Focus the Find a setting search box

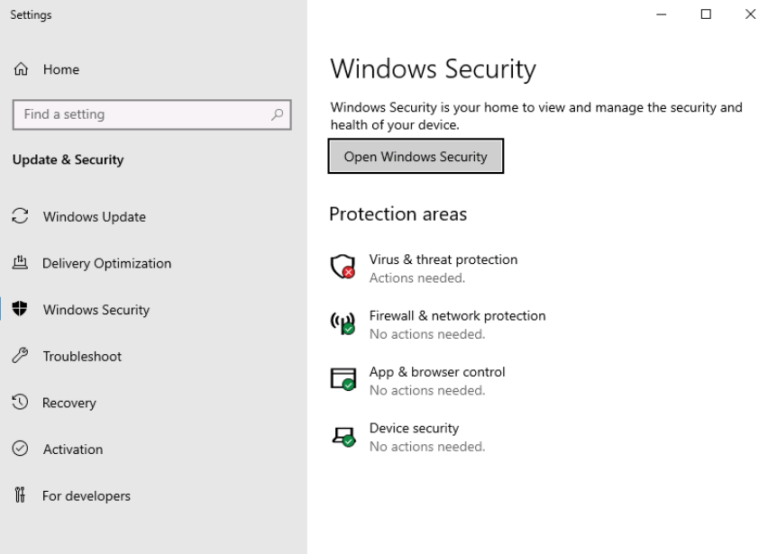140,115
